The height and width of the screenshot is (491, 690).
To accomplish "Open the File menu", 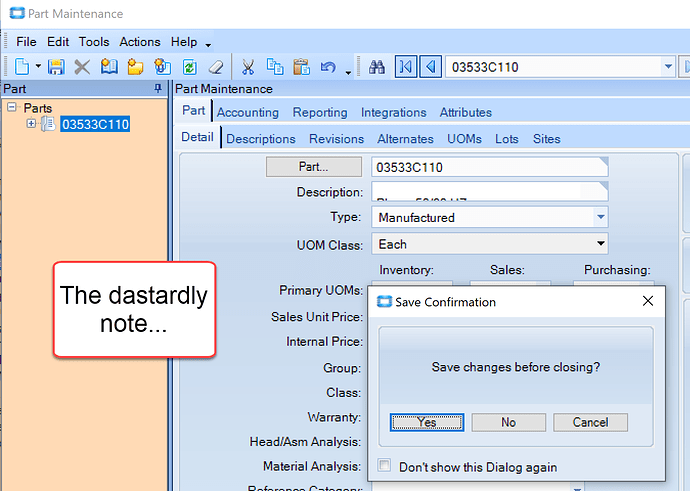I will tap(26, 42).
